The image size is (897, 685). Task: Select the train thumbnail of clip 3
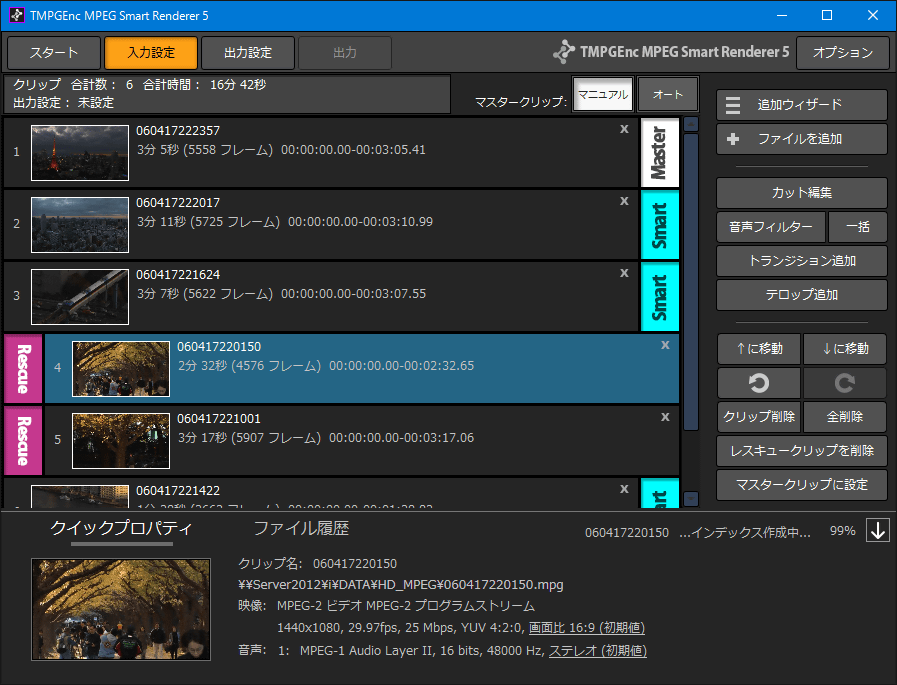click(80, 297)
